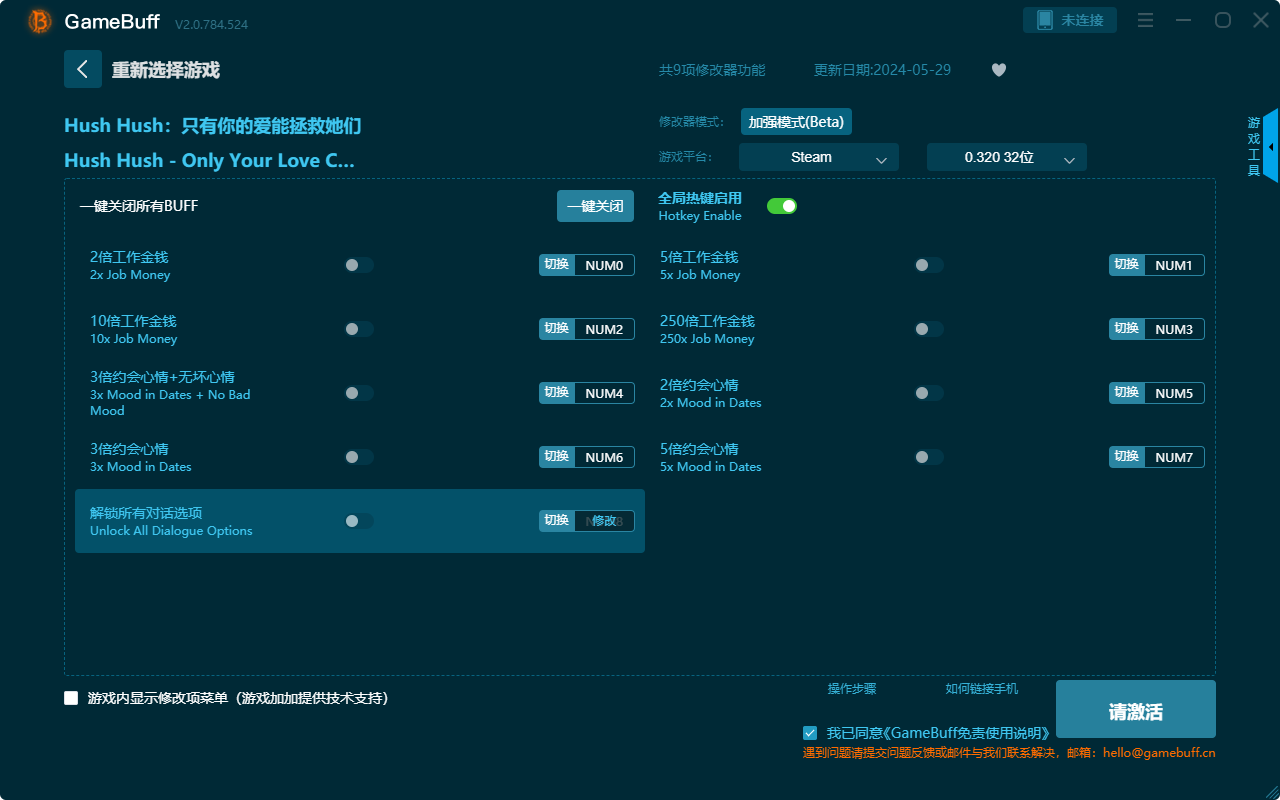Open the Steam platform dropdown
The height and width of the screenshot is (800, 1280).
819,157
